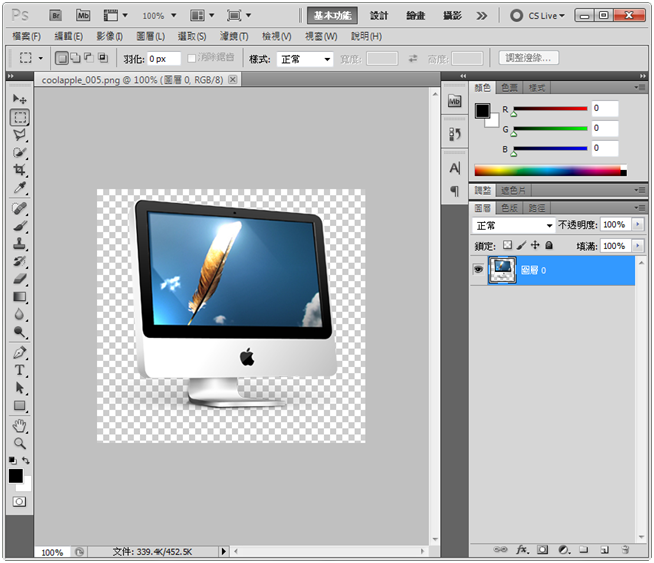Open the Arrange Documents dropdown
The image size is (654, 563).
pyautogui.click(x=202, y=15)
